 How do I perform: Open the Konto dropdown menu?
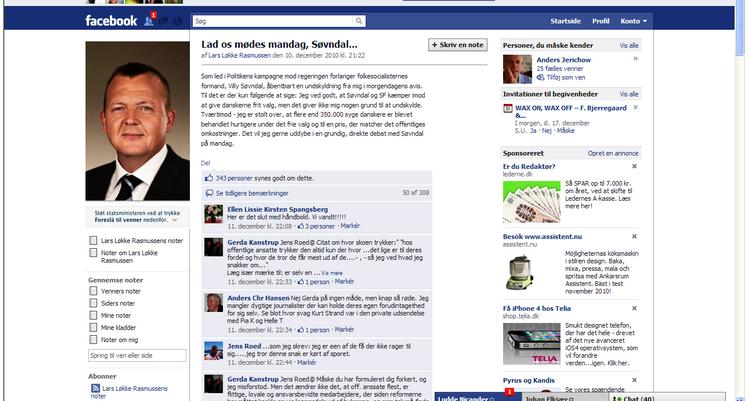point(634,21)
